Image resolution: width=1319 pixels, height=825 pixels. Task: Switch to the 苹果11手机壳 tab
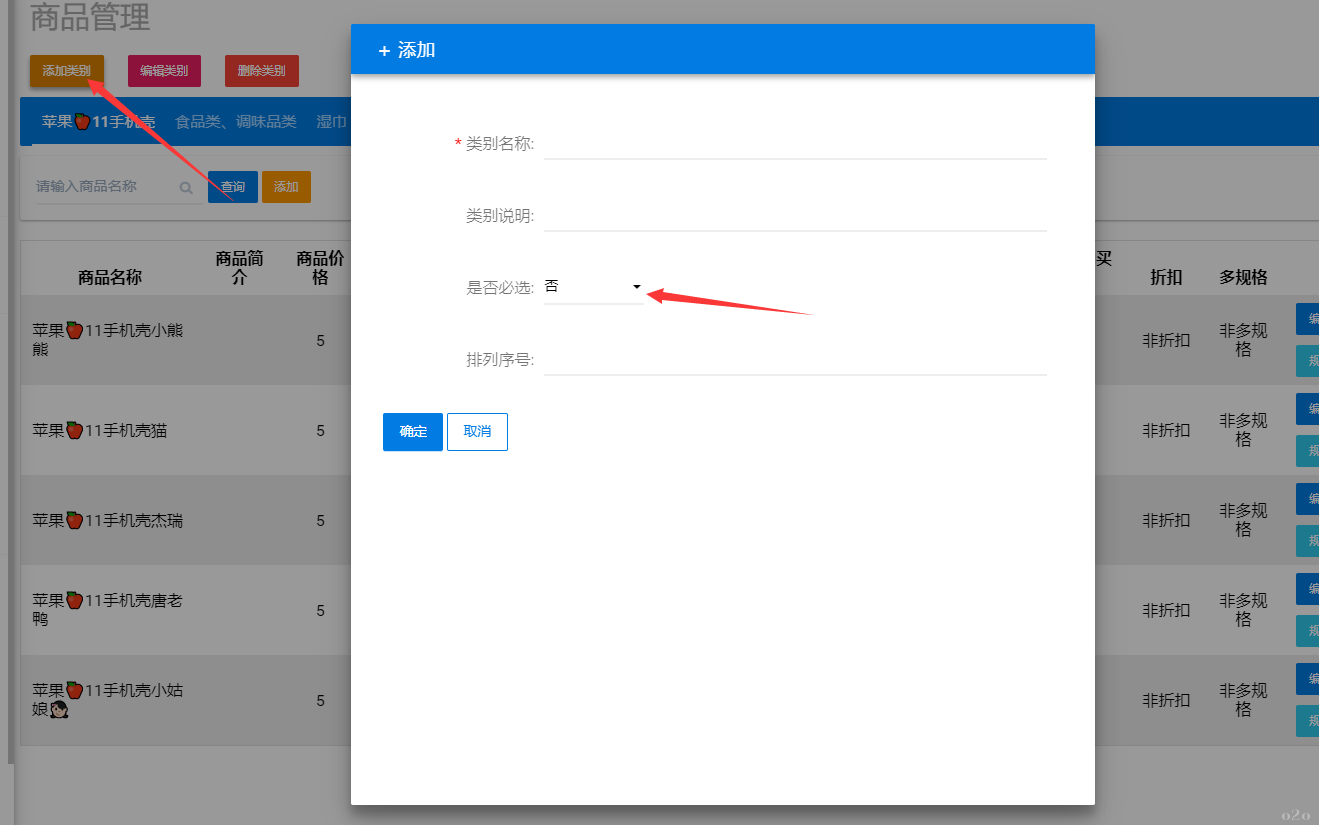tap(98, 122)
